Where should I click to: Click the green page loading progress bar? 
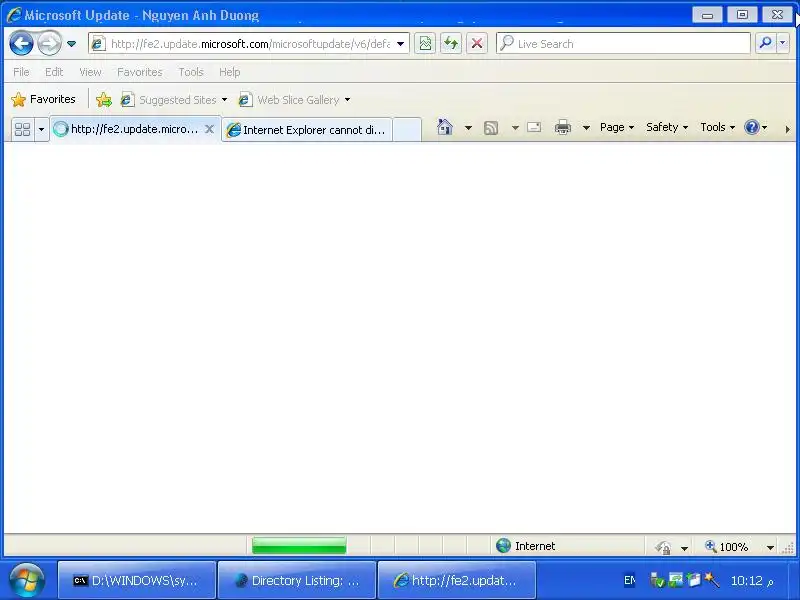pyautogui.click(x=299, y=545)
